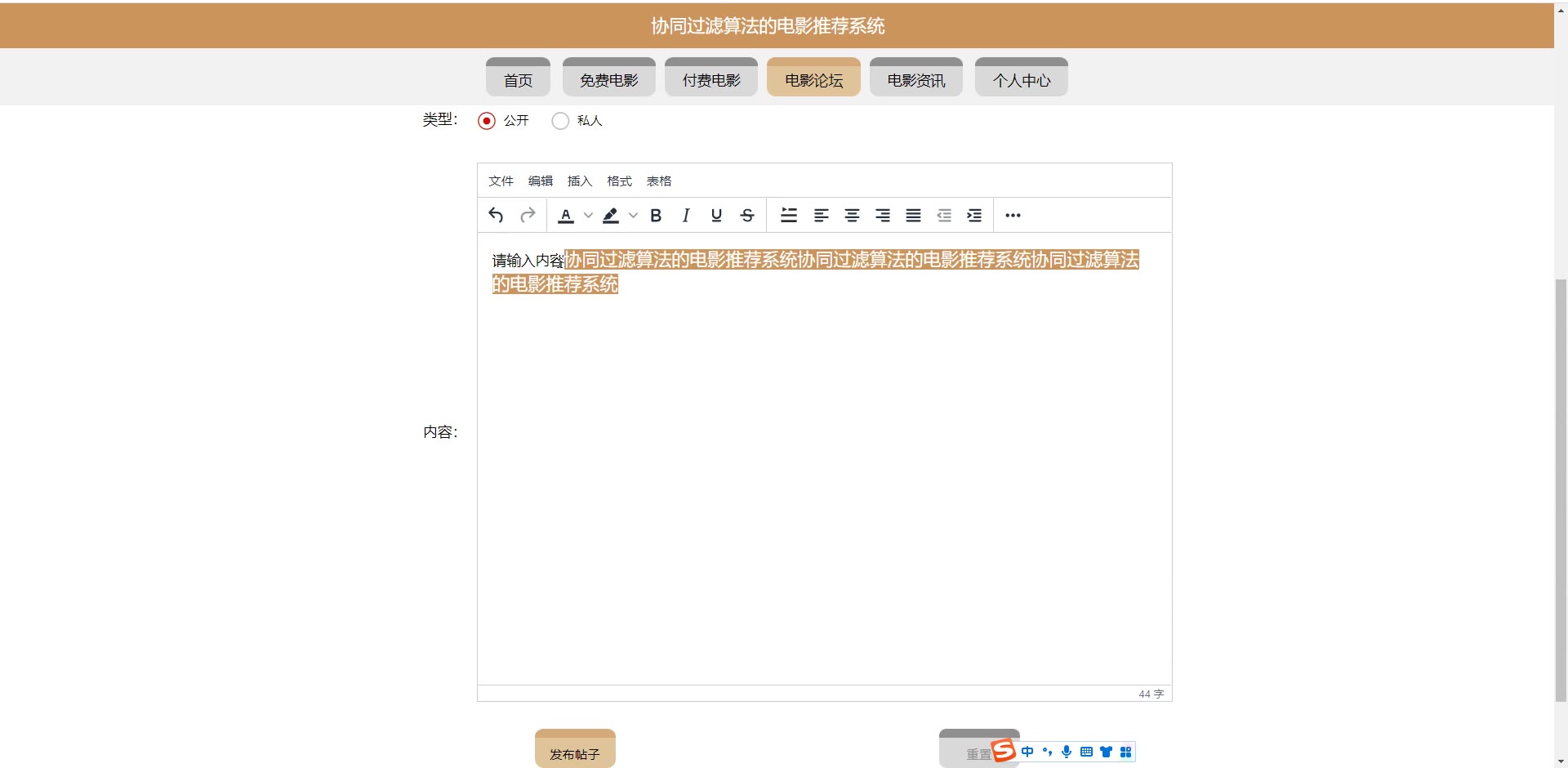Go to the 首页 tab

(x=518, y=78)
